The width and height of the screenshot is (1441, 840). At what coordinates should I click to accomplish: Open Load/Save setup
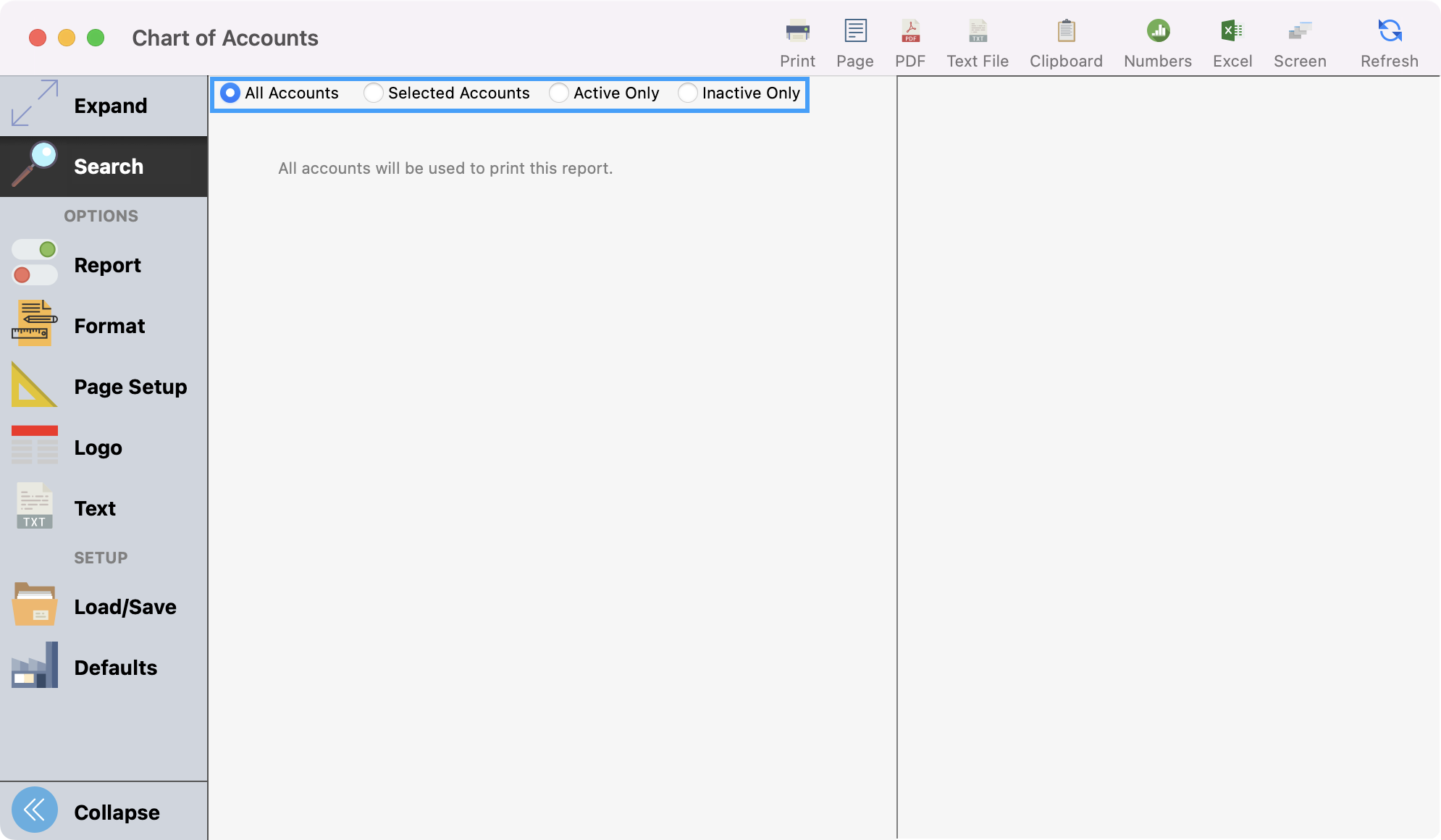pos(104,607)
